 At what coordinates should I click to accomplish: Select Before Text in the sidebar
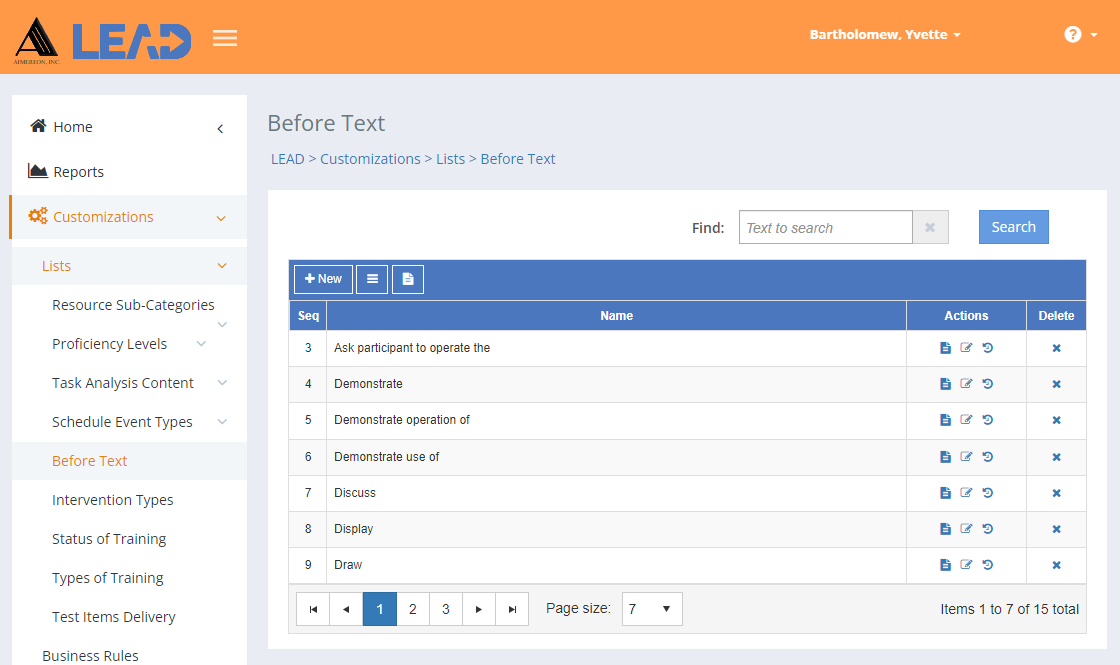click(89, 461)
